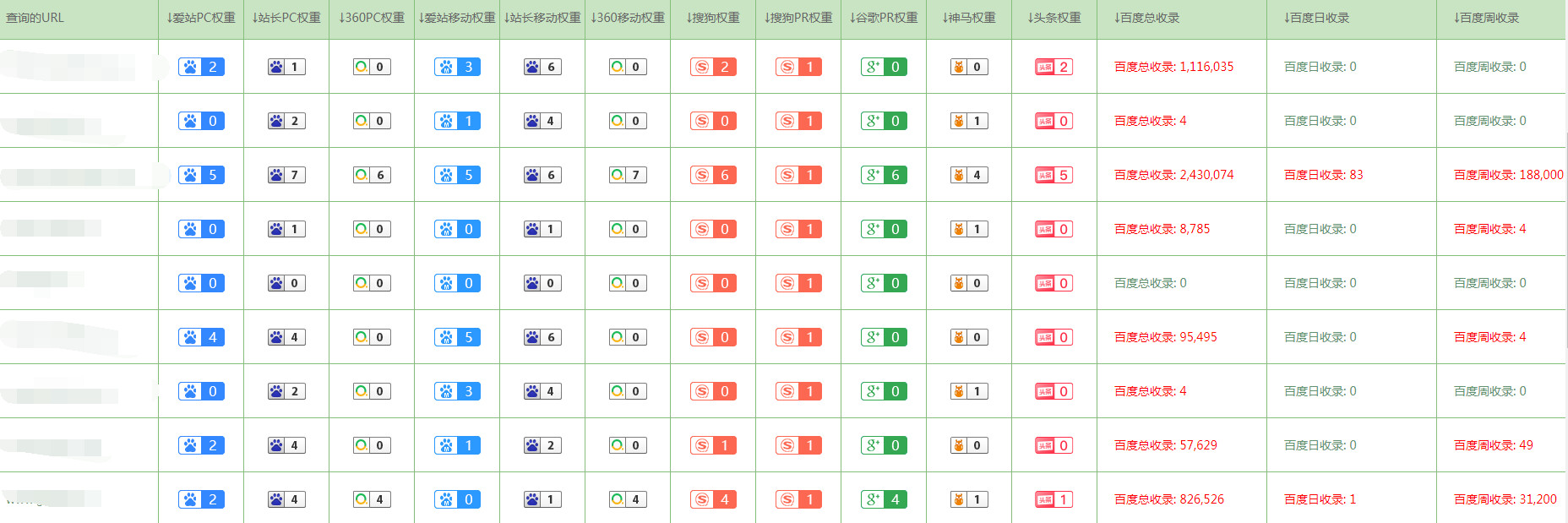Open the 百度总收录: 826,526 link
This screenshot has height=523, width=1568.
1168,499
